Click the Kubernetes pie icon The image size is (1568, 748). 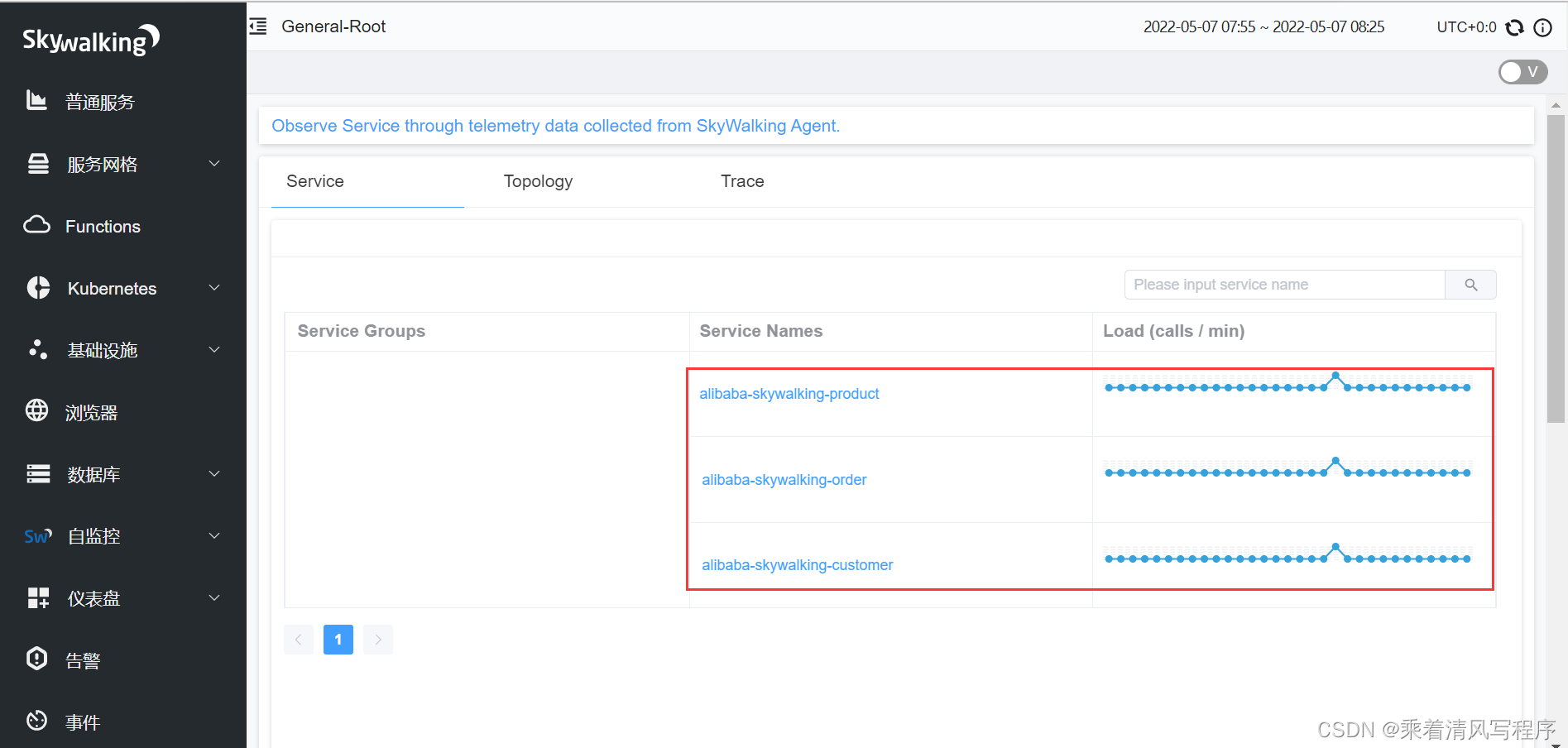click(38, 287)
